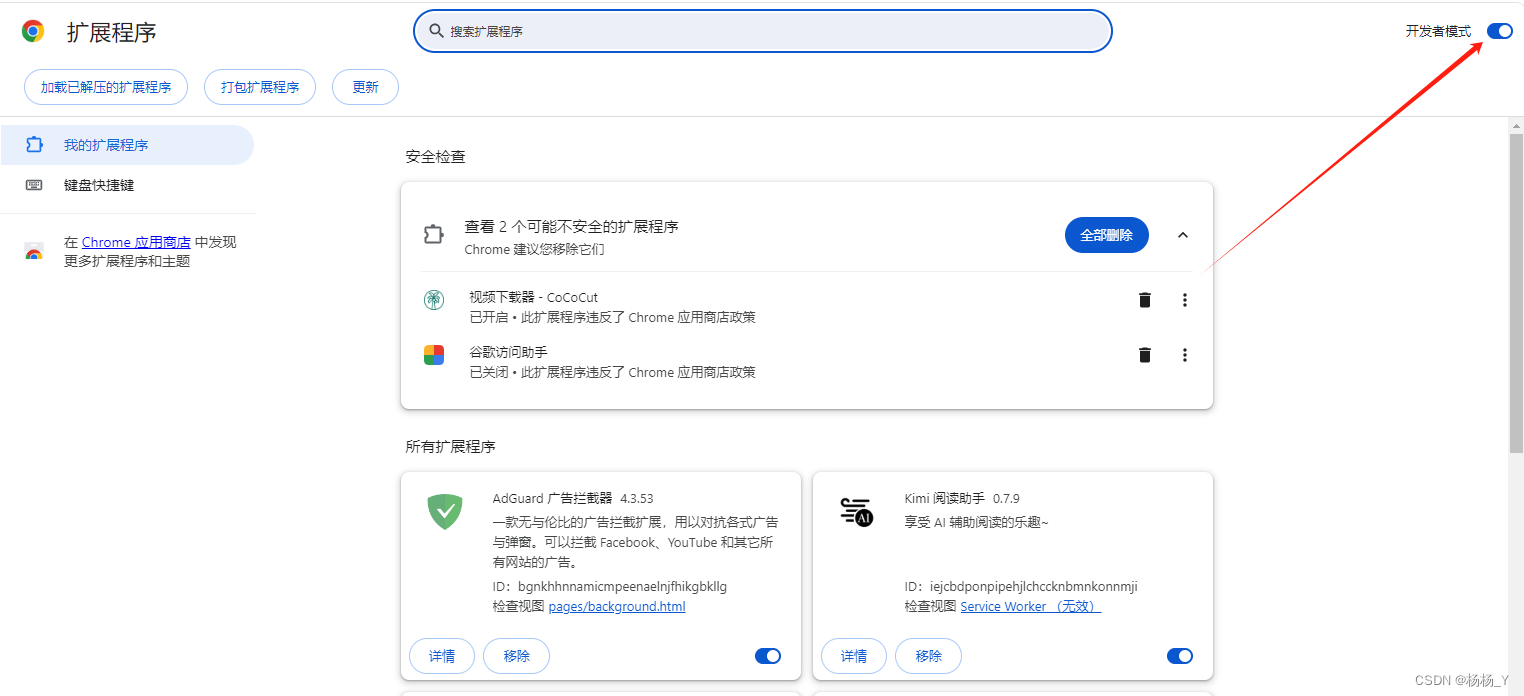Open pages/background.html inspect link
The image size is (1524, 696).
[617, 606]
